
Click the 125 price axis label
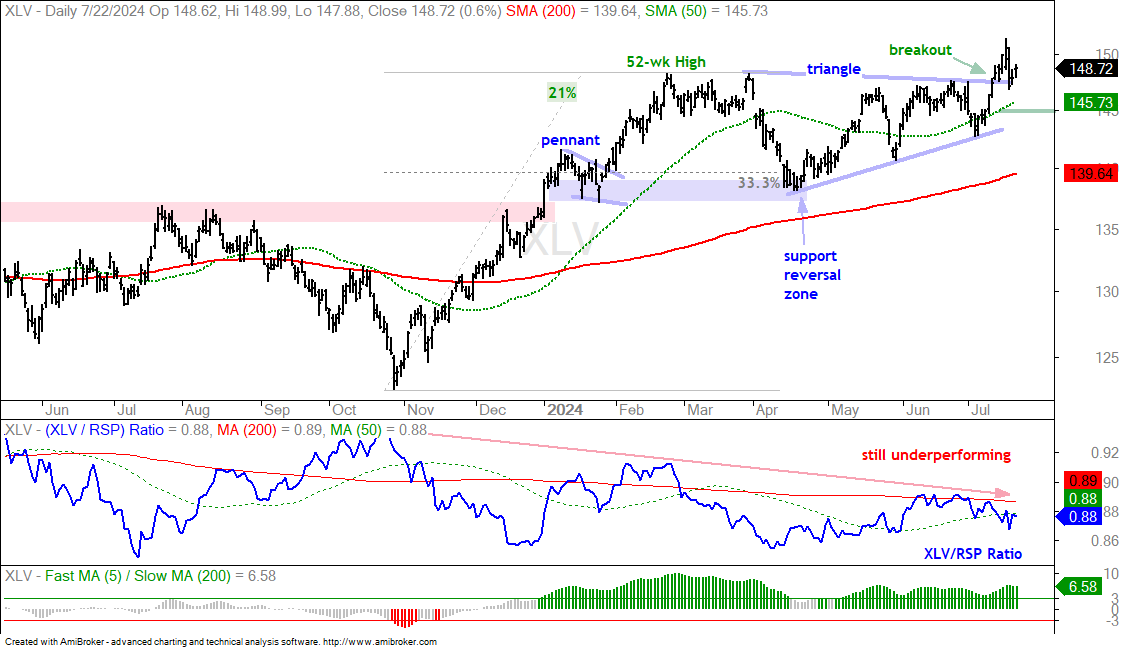tap(1107, 357)
